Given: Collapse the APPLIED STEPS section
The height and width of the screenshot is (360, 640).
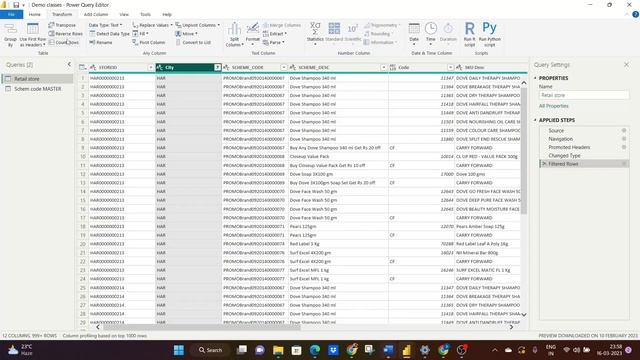Looking at the screenshot, I should coord(535,120).
